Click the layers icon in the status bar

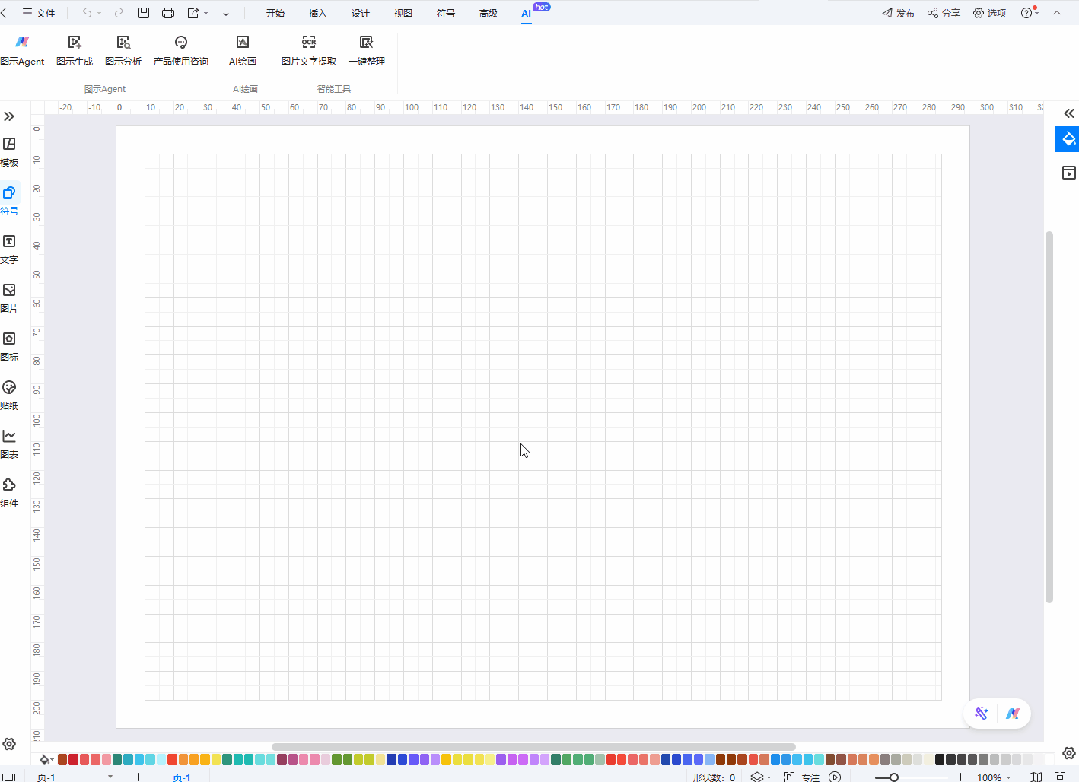[757, 776]
